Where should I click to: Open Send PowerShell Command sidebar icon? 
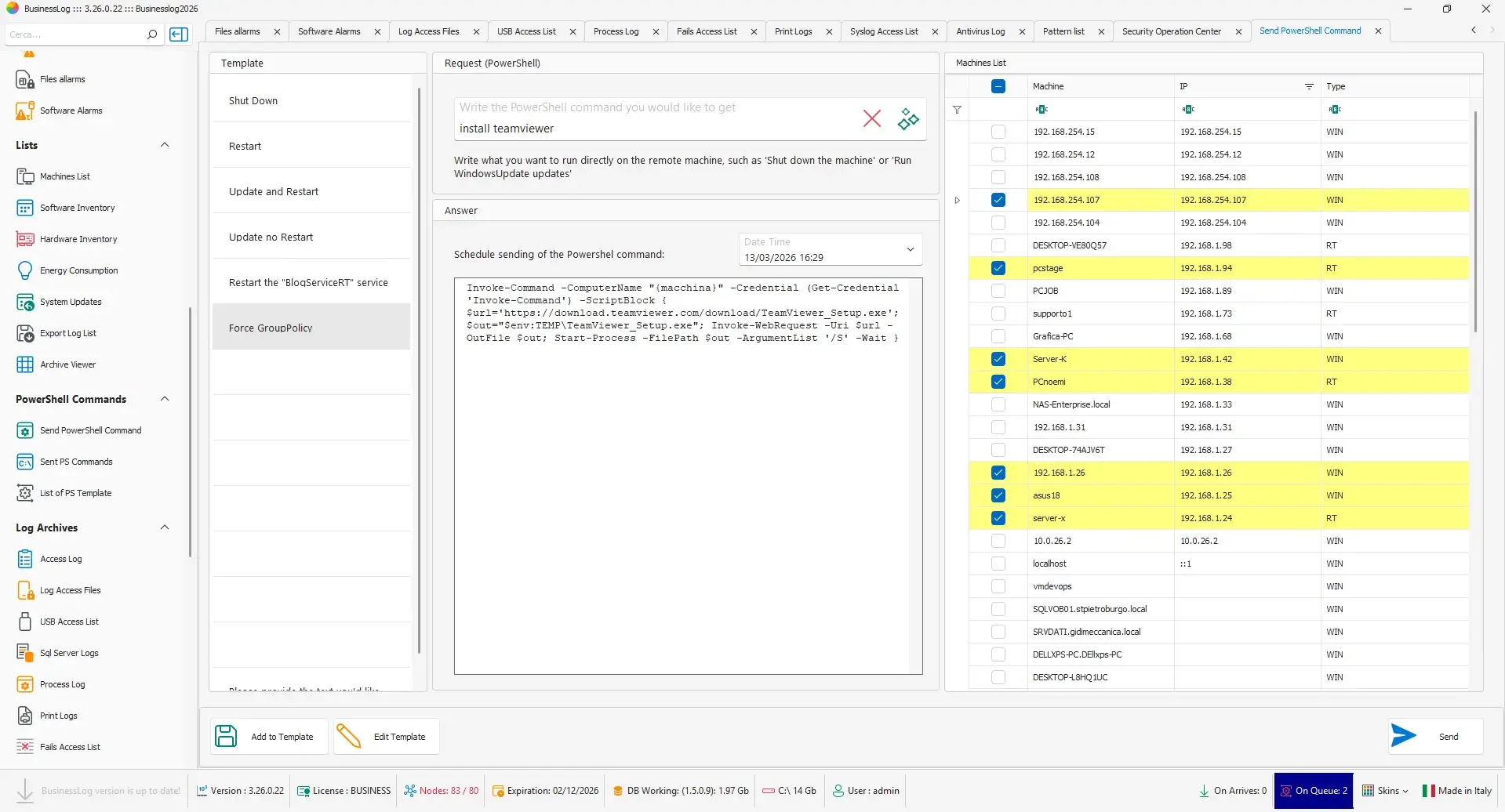(25, 430)
